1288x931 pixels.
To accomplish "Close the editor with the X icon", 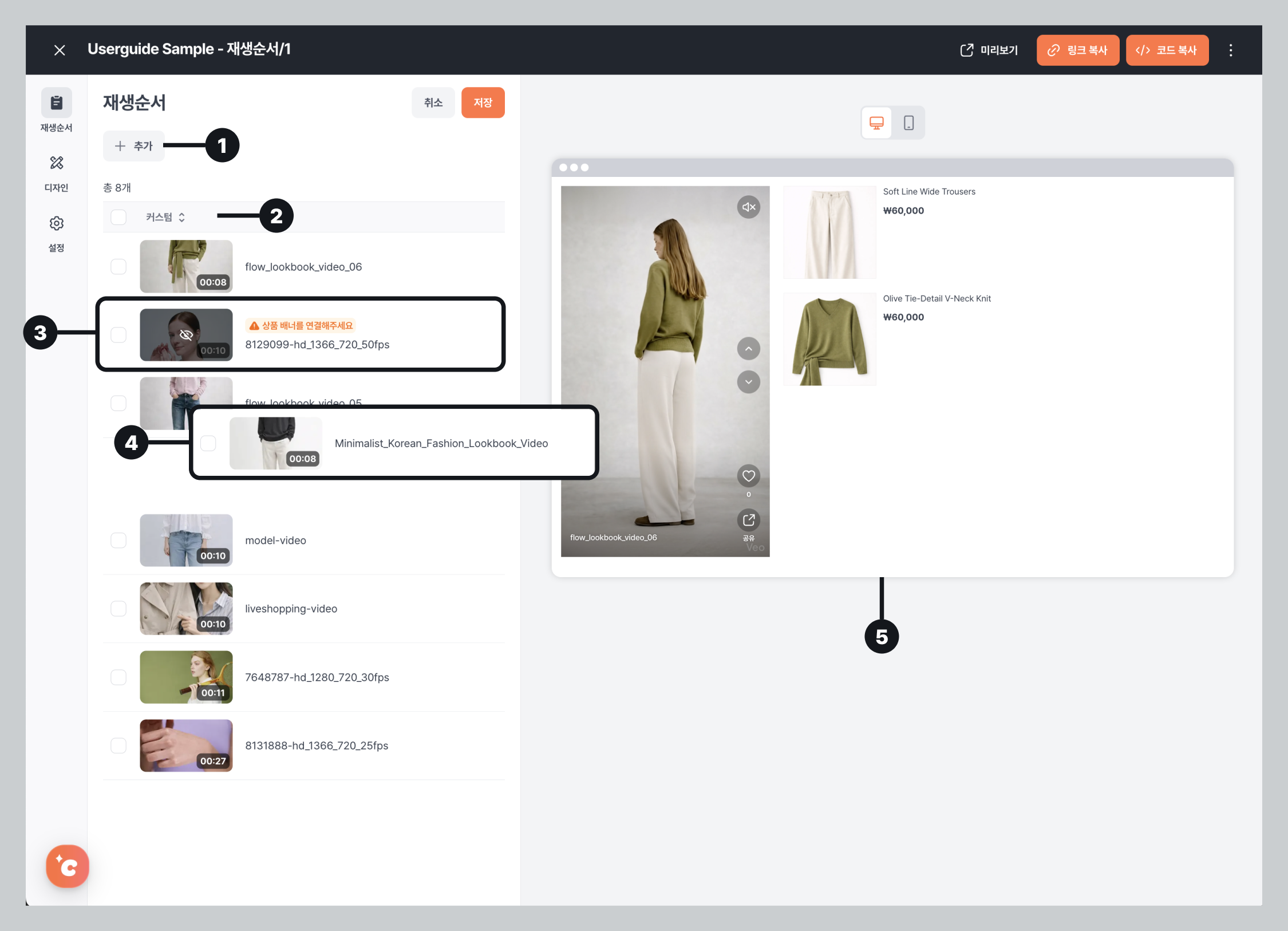I will click(60, 50).
